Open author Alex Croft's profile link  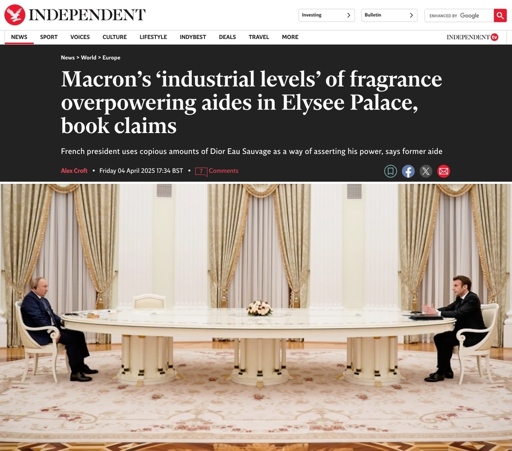74,171
